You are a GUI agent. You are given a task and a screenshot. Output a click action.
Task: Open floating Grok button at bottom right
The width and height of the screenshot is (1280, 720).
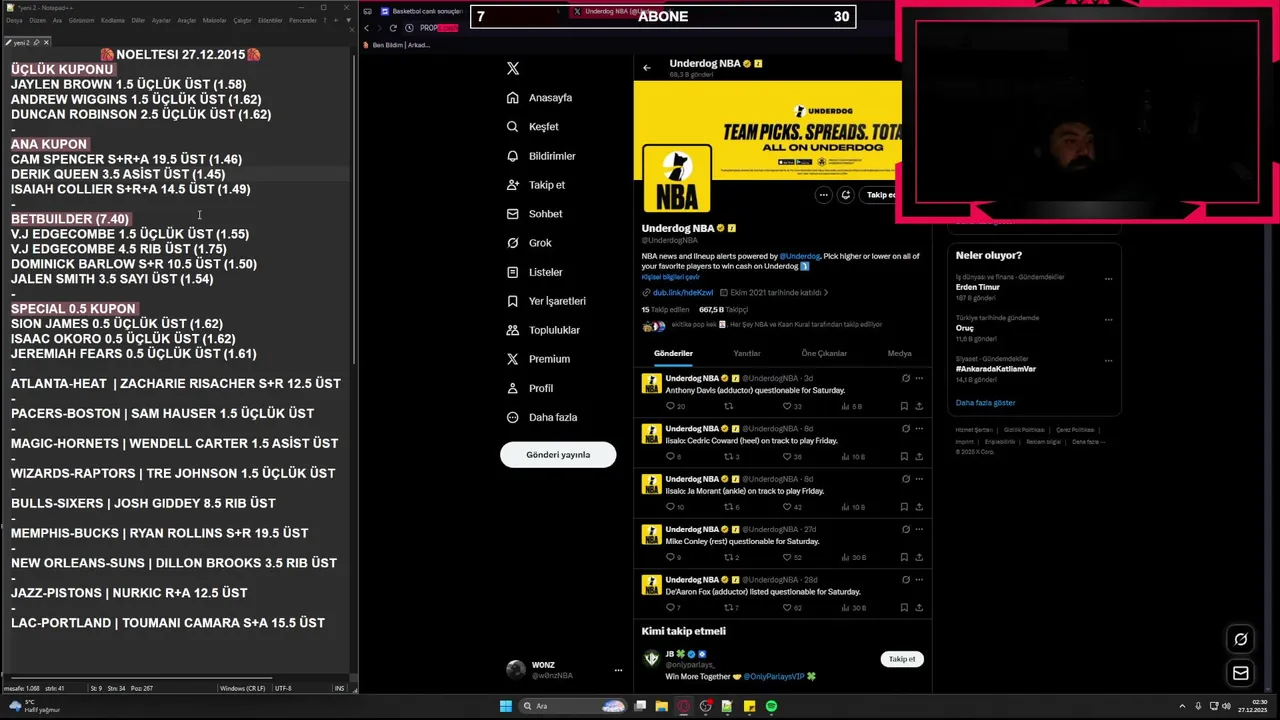click(x=1241, y=639)
